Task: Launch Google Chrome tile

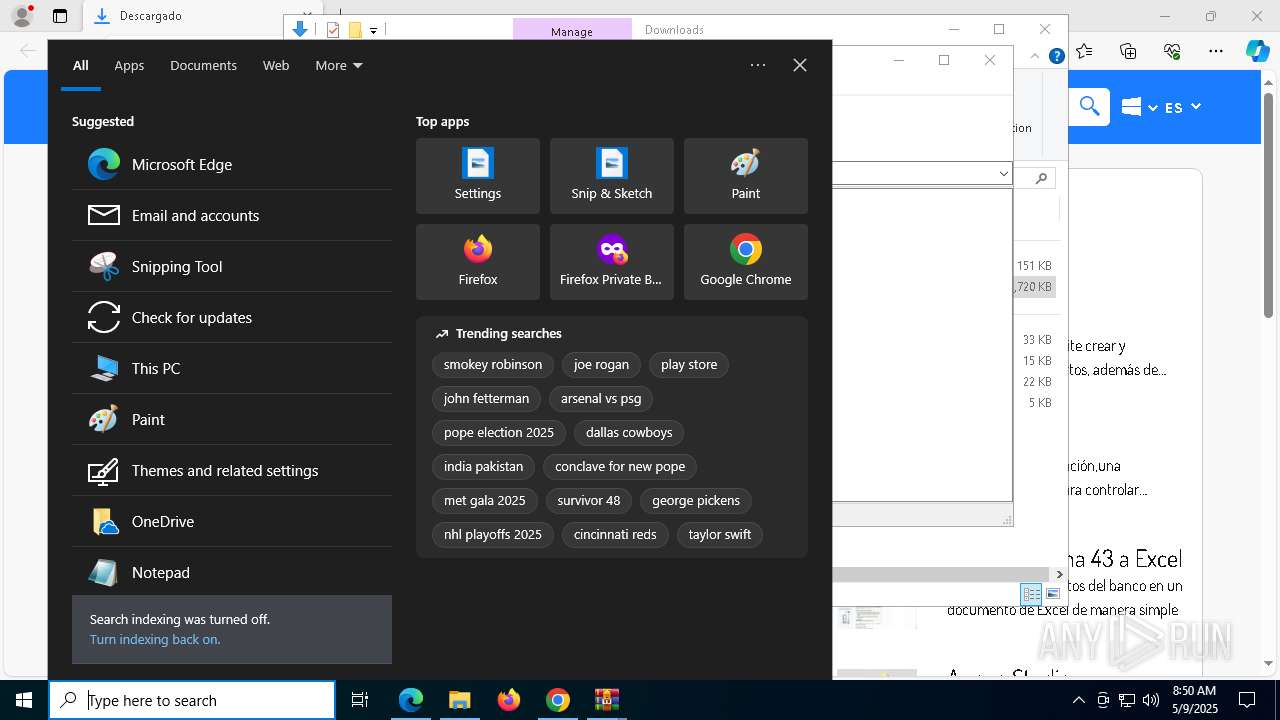Action: coord(746,262)
